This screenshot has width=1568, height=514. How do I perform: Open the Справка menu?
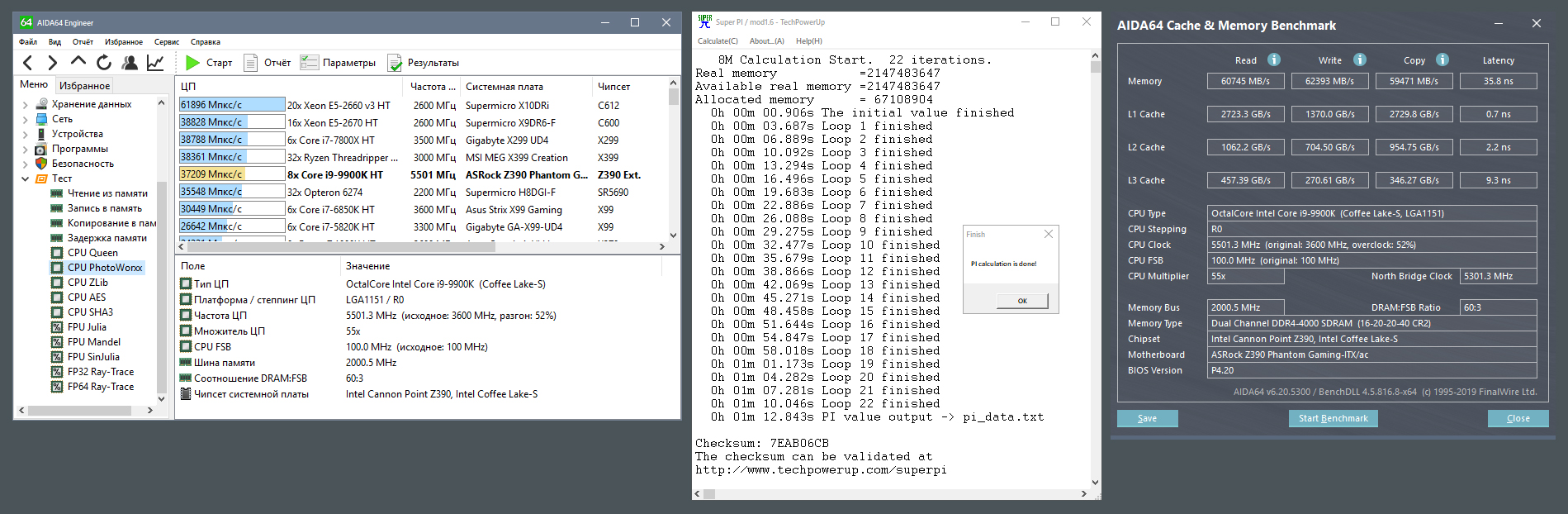click(206, 41)
